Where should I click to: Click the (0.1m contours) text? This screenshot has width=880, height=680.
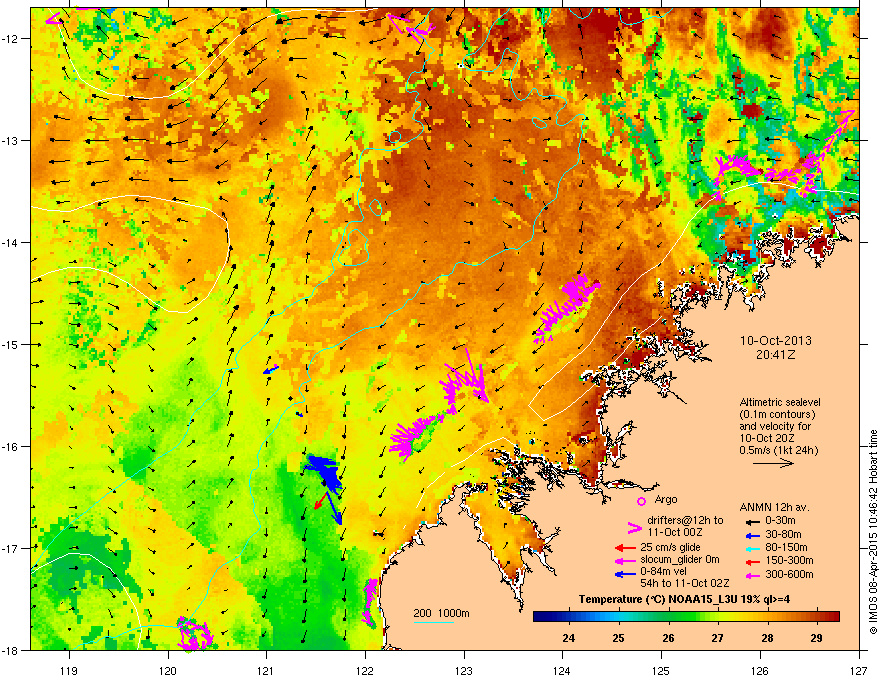777,414
